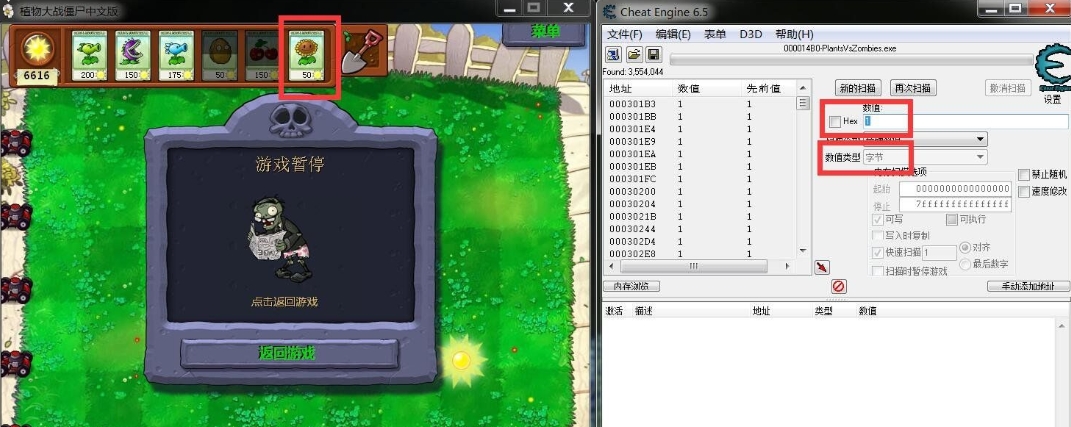
Task: Collect the falling sun on the lawn
Action: pyautogui.click(x=462, y=360)
